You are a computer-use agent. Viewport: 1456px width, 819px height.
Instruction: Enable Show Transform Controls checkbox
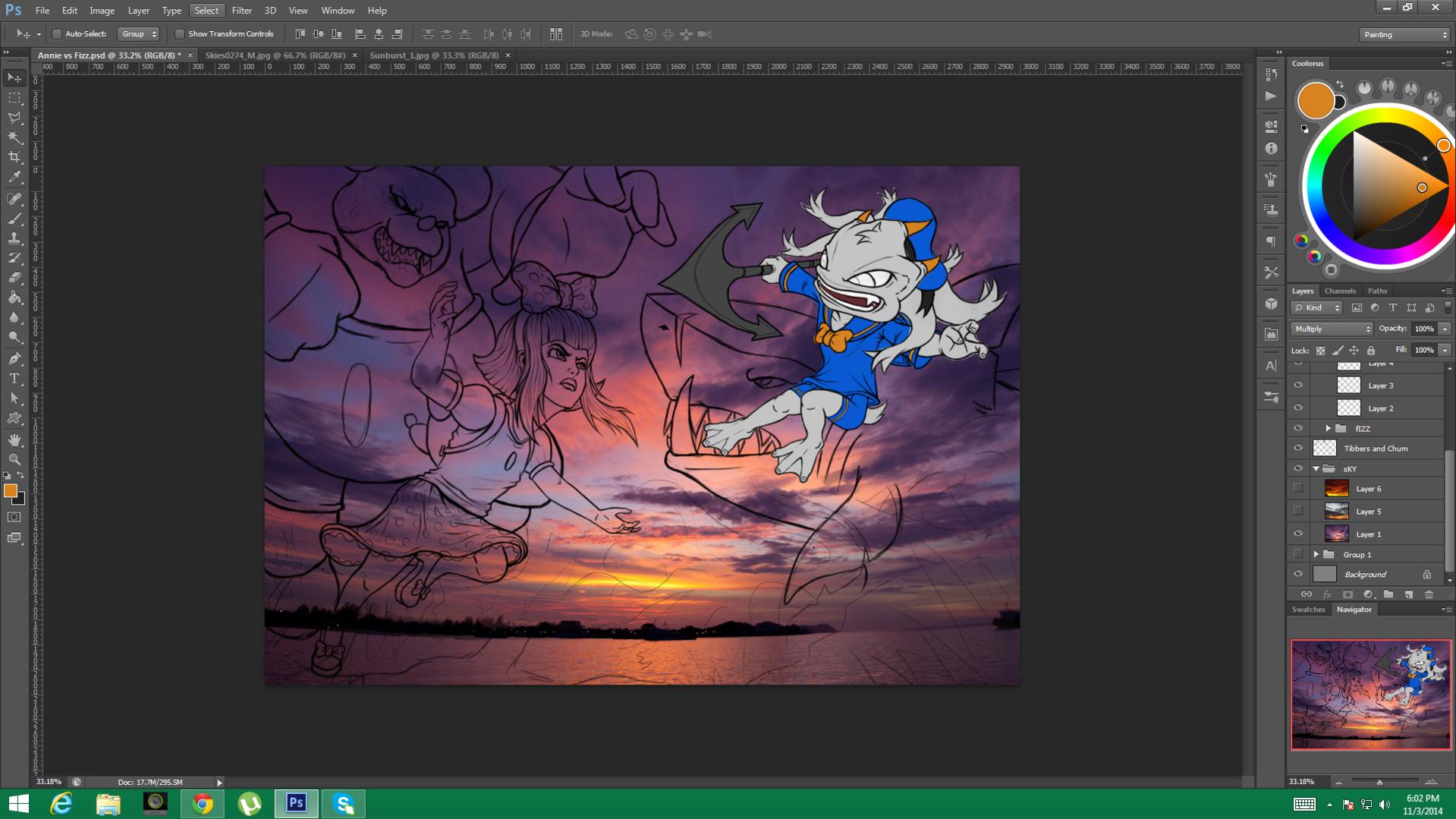pyautogui.click(x=180, y=34)
